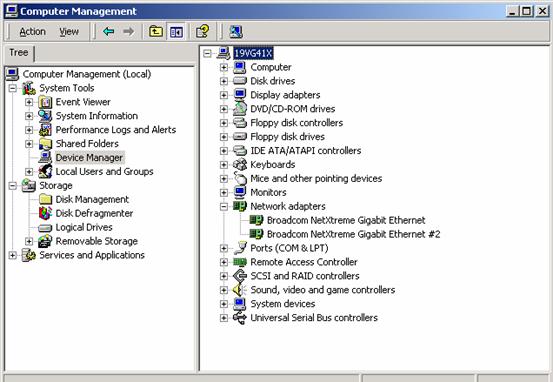Select Shared Folders text in tree

(87, 144)
